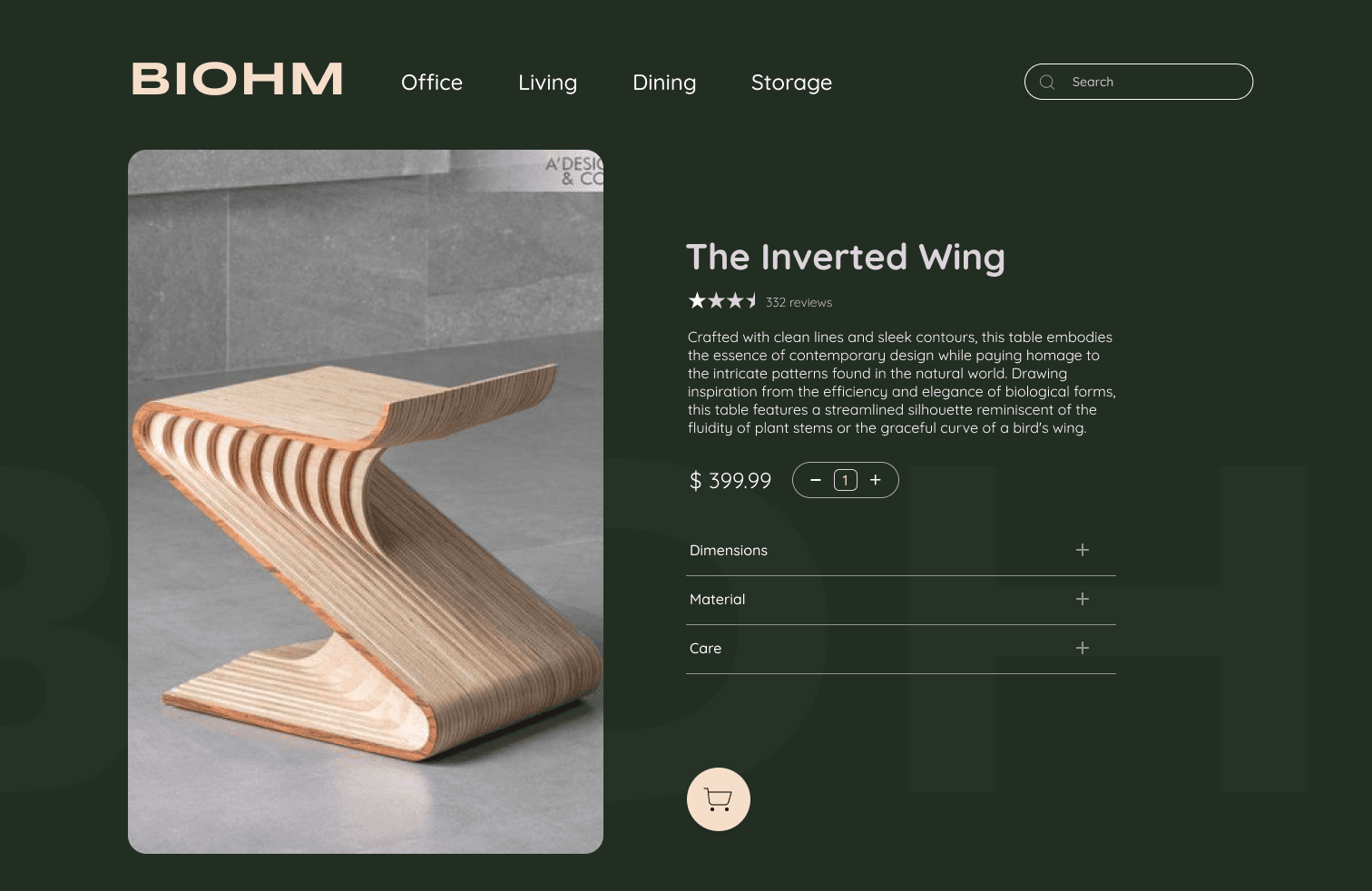Click the Inverted Wing table product image
Screen dimensions: 1372x891
pyautogui.click(x=366, y=502)
